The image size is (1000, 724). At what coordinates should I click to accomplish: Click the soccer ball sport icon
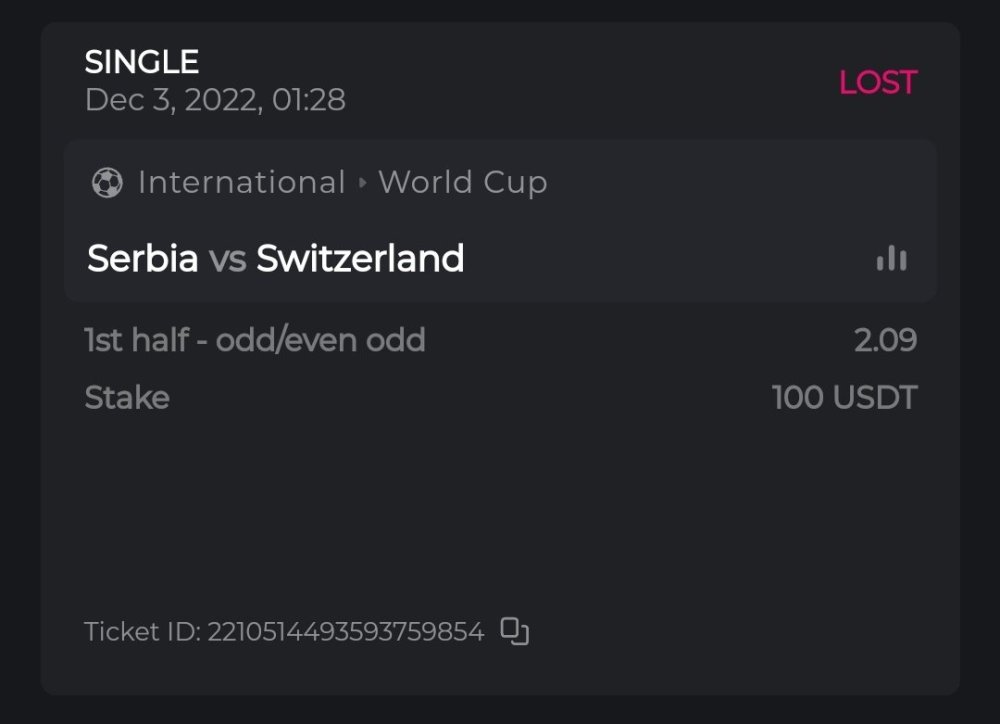[x=107, y=183]
